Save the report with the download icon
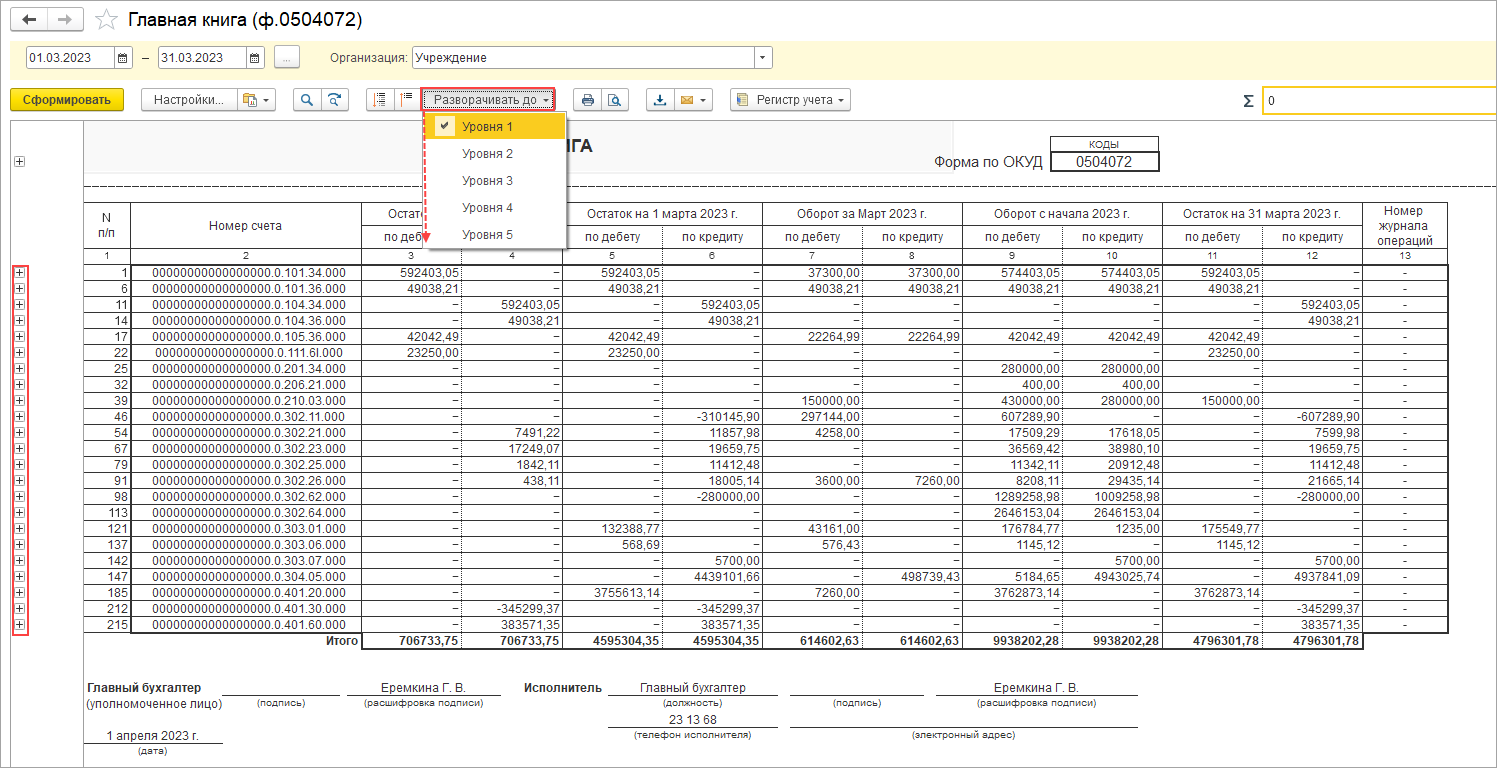 click(x=660, y=100)
